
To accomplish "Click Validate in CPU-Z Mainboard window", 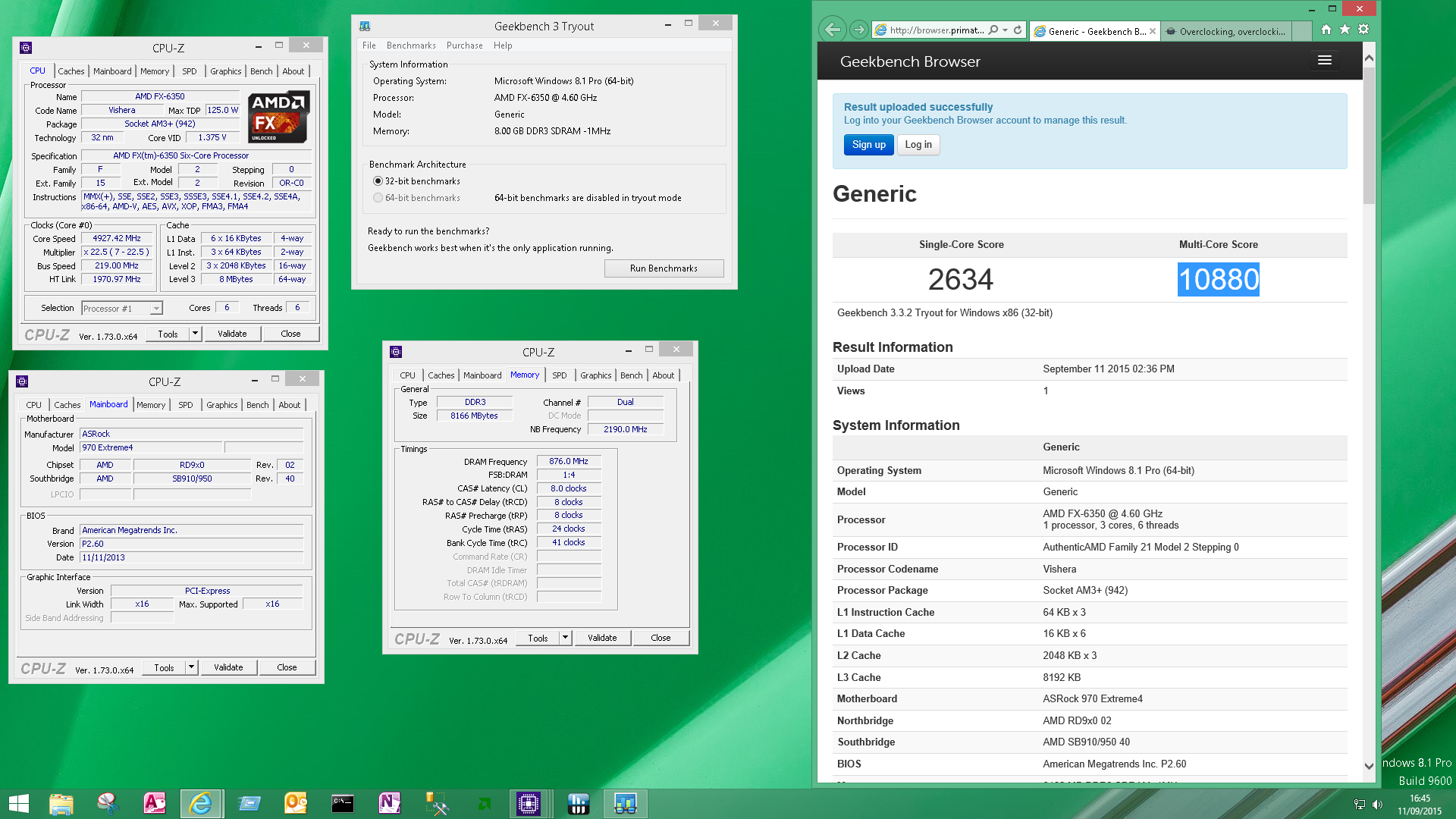I will click(x=228, y=667).
